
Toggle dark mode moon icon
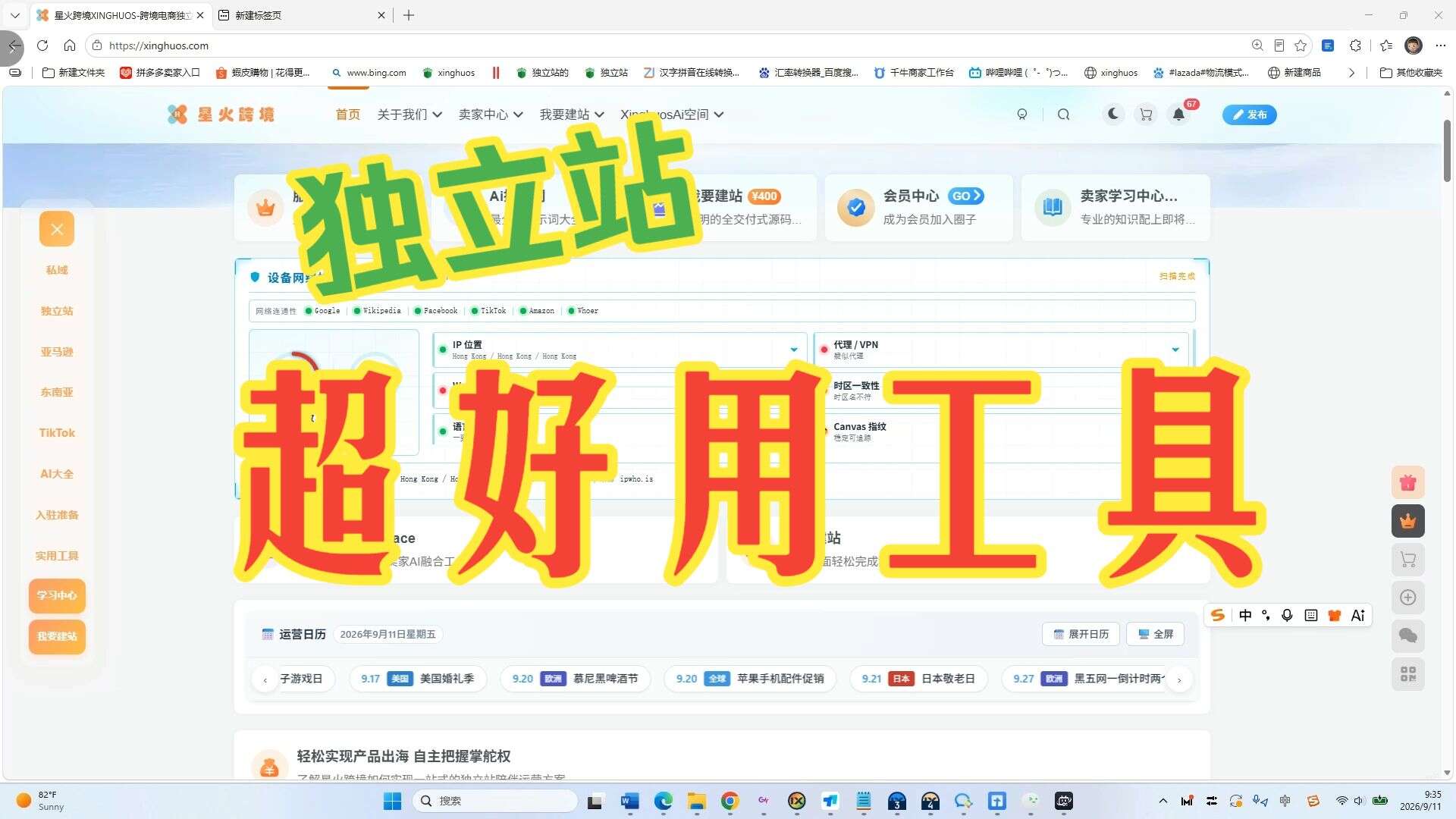tap(1112, 114)
